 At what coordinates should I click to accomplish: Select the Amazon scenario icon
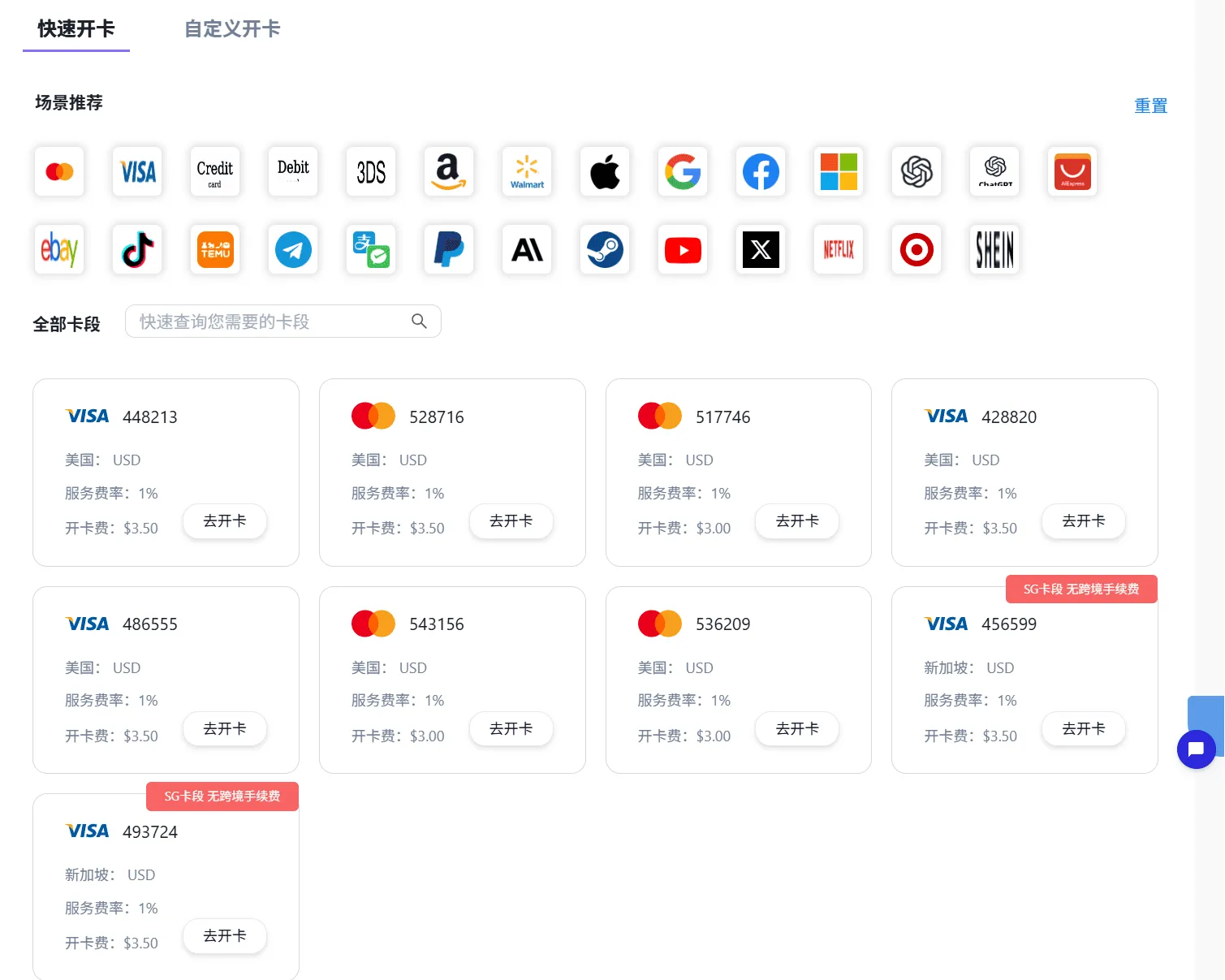[449, 171]
